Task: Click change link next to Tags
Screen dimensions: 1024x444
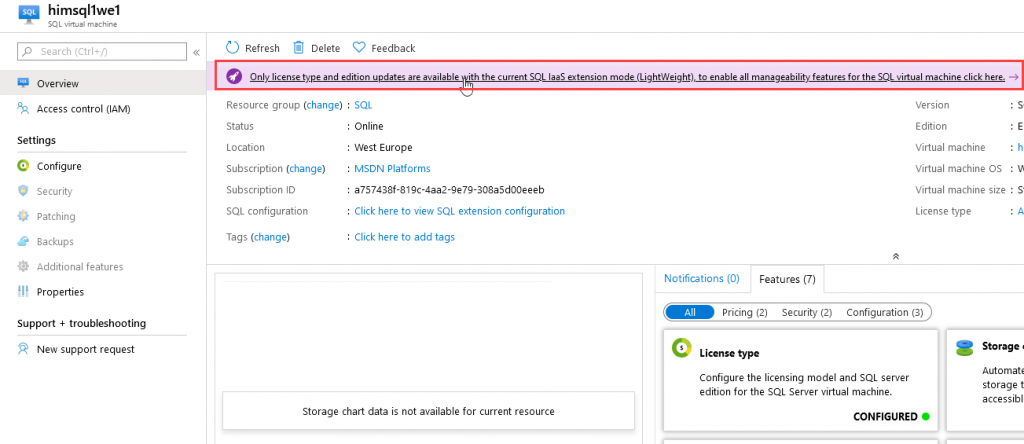Action: point(270,237)
